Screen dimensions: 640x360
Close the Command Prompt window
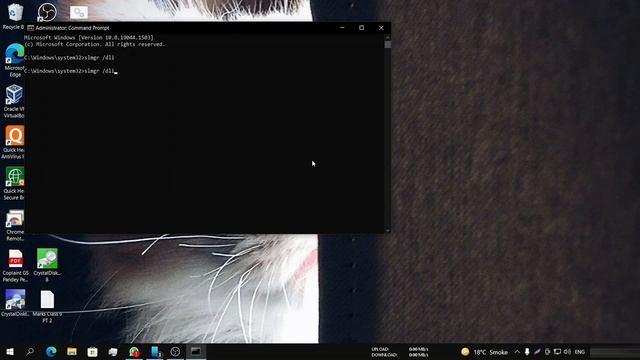381,28
